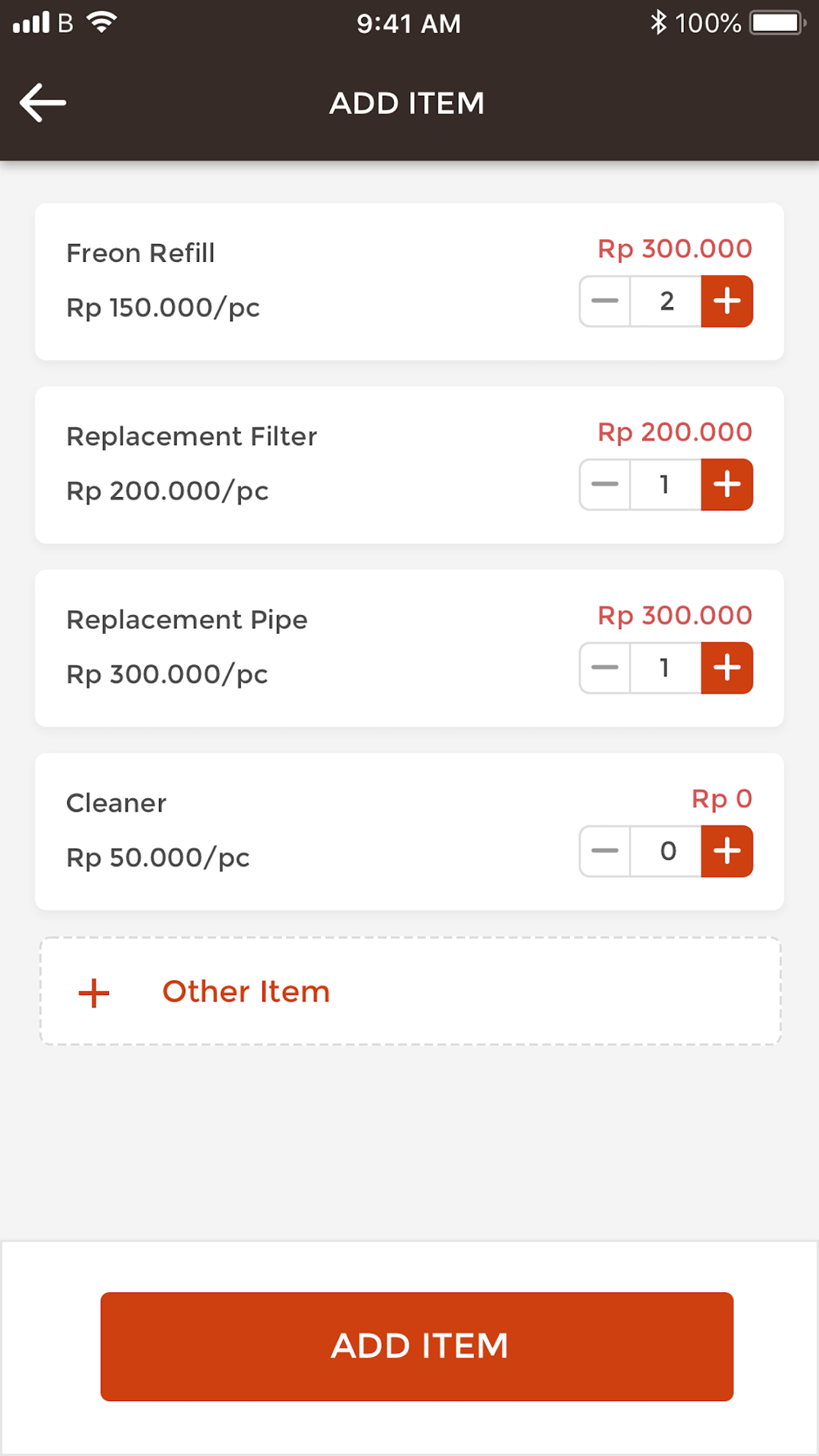819x1456 pixels.
Task: Tap the back arrow in header
Action: pyautogui.click(x=43, y=103)
